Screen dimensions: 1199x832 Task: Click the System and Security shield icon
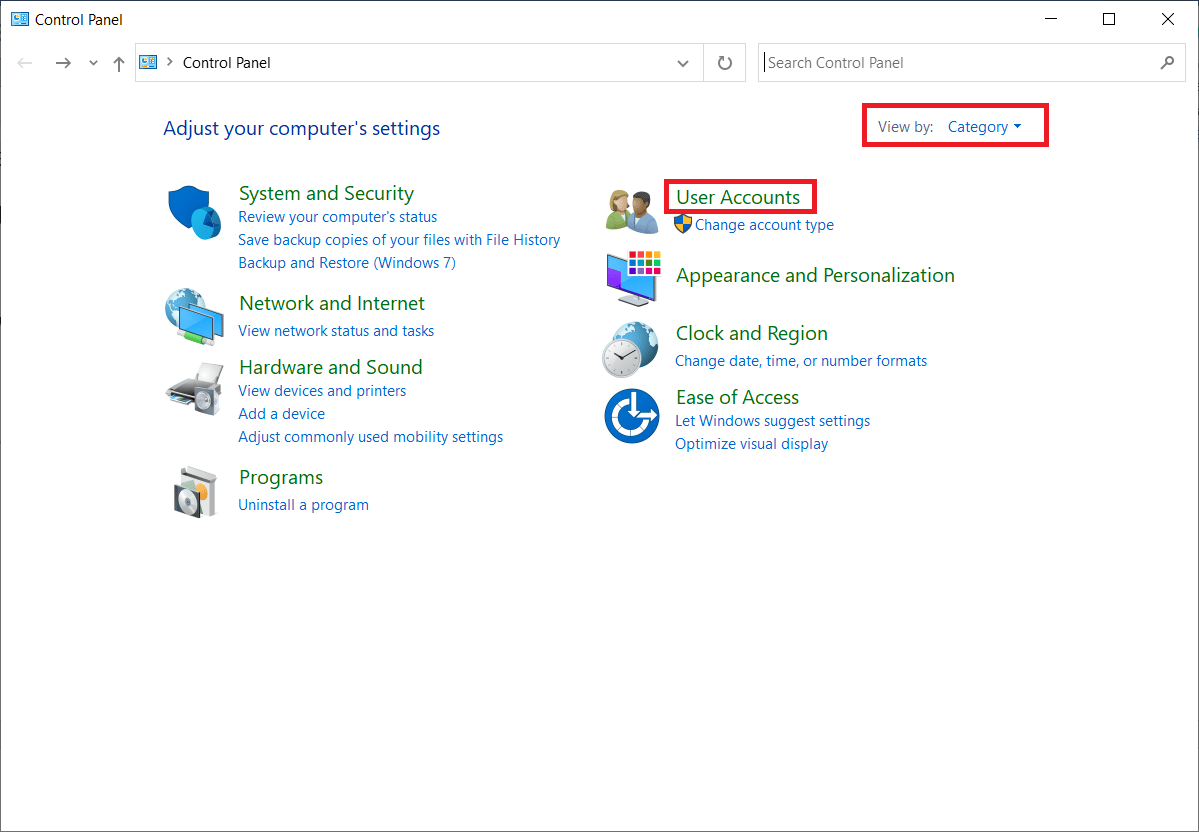point(194,212)
